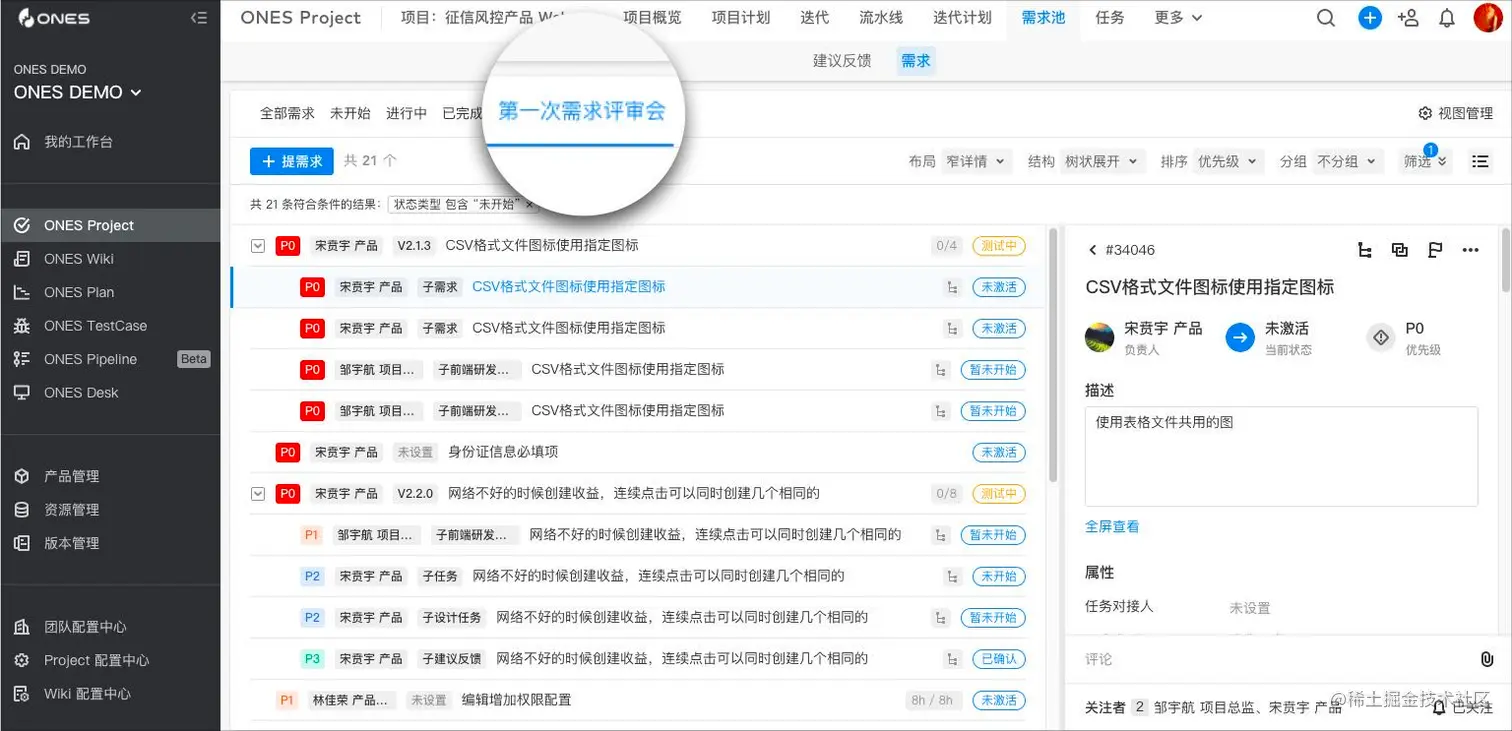
Task: Toggle the list view icon next to 筛选
Action: tap(1481, 161)
